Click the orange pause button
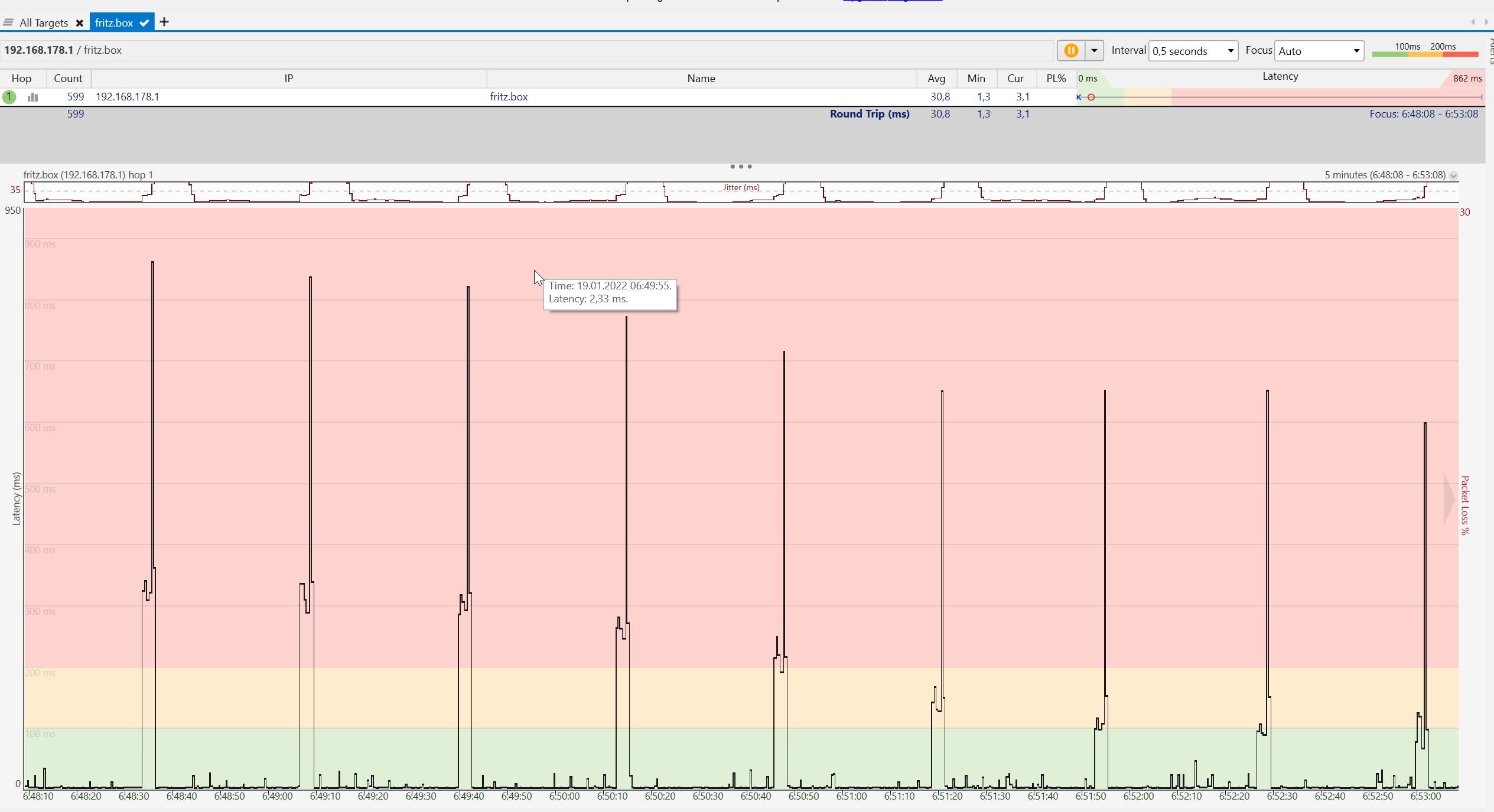1494x812 pixels. click(x=1071, y=51)
